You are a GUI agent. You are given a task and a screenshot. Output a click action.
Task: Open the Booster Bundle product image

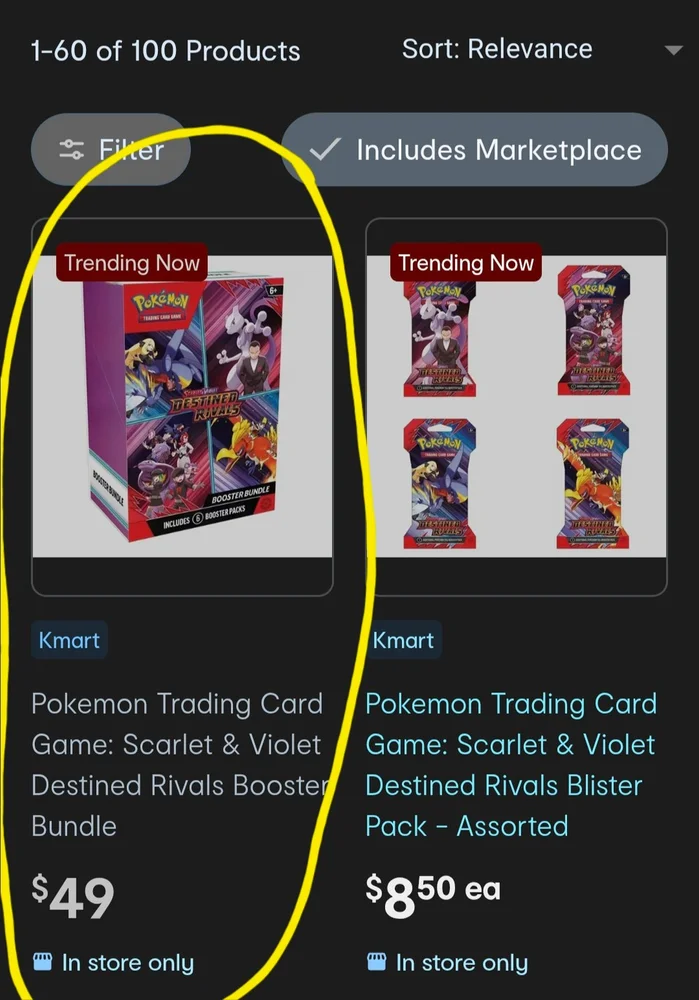tap(182, 407)
